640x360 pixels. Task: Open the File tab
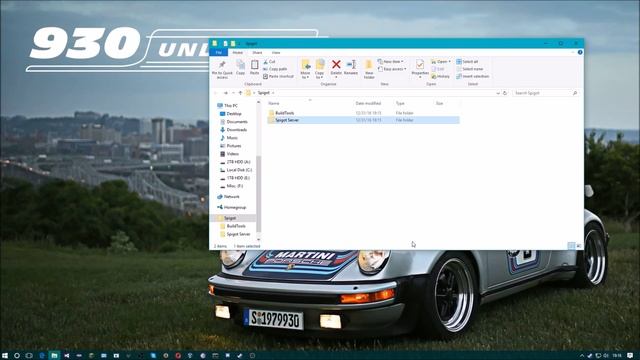[219, 53]
